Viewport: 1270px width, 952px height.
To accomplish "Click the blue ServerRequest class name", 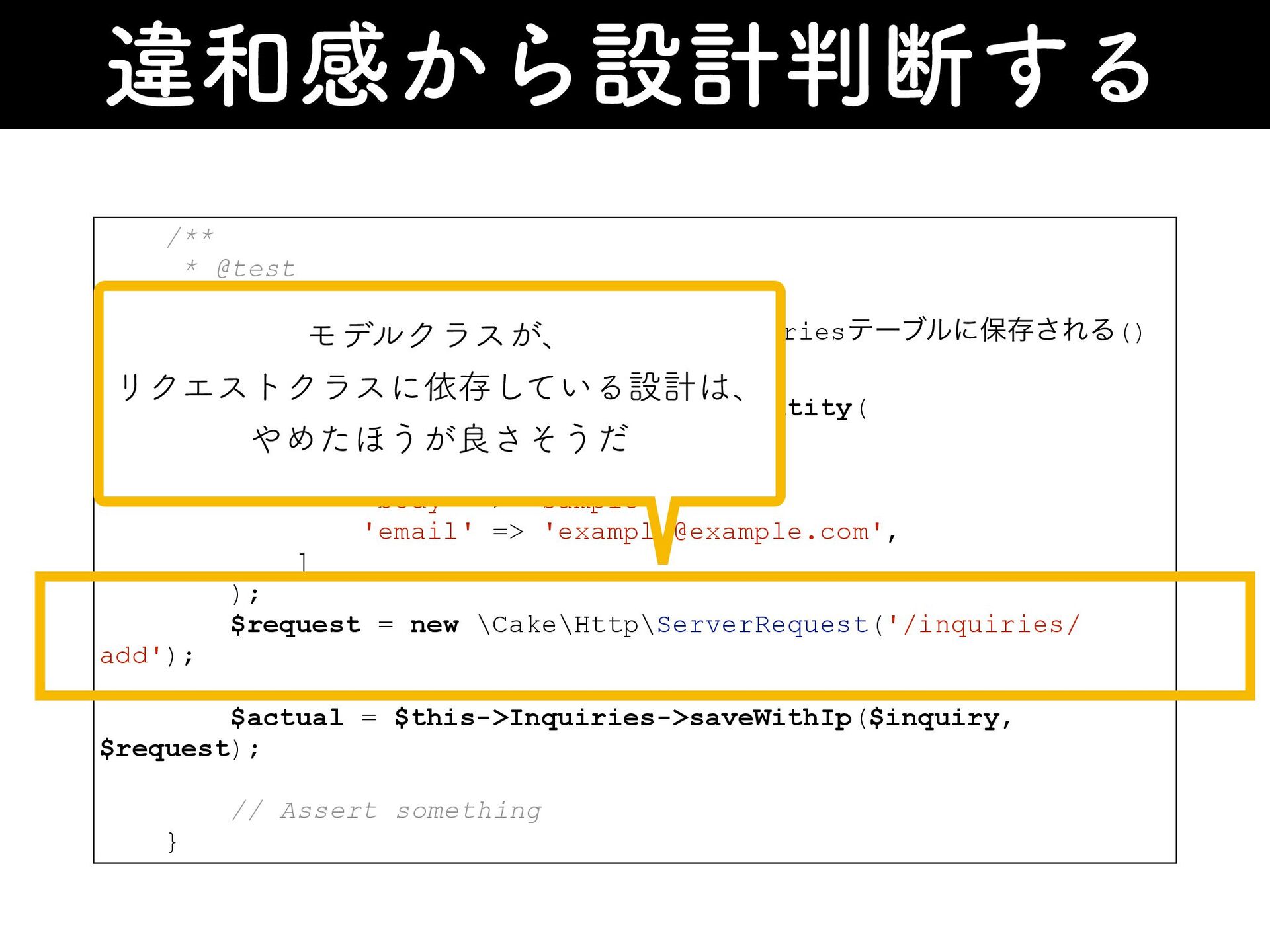I will [x=761, y=625].
